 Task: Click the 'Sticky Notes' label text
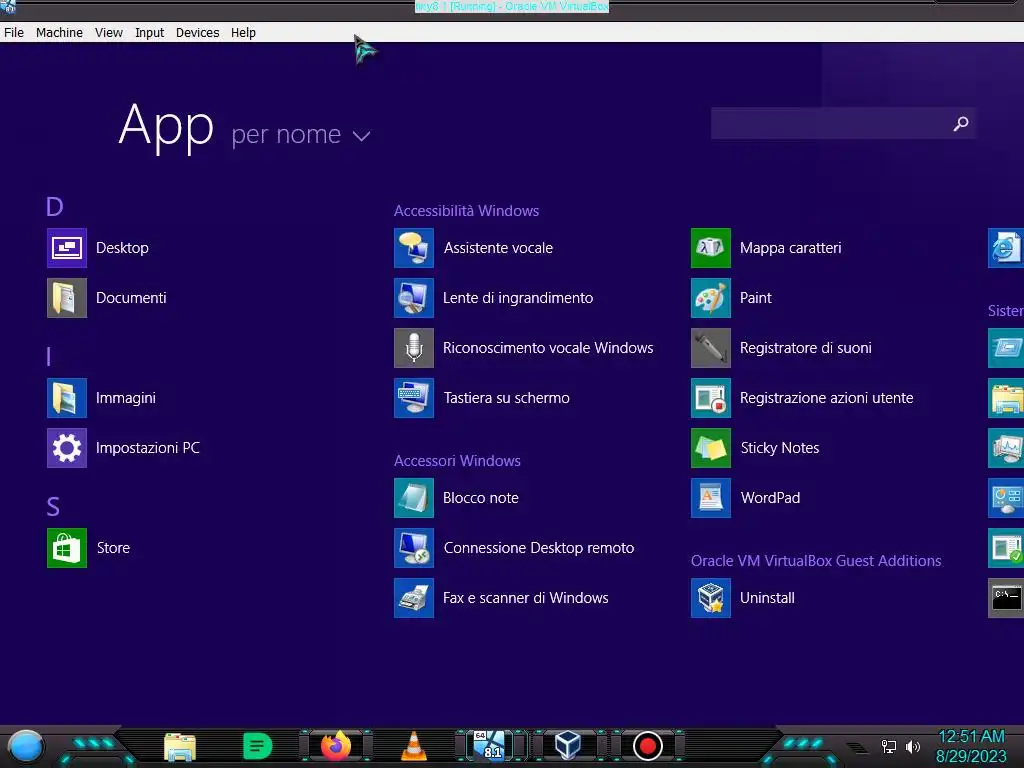780,448
